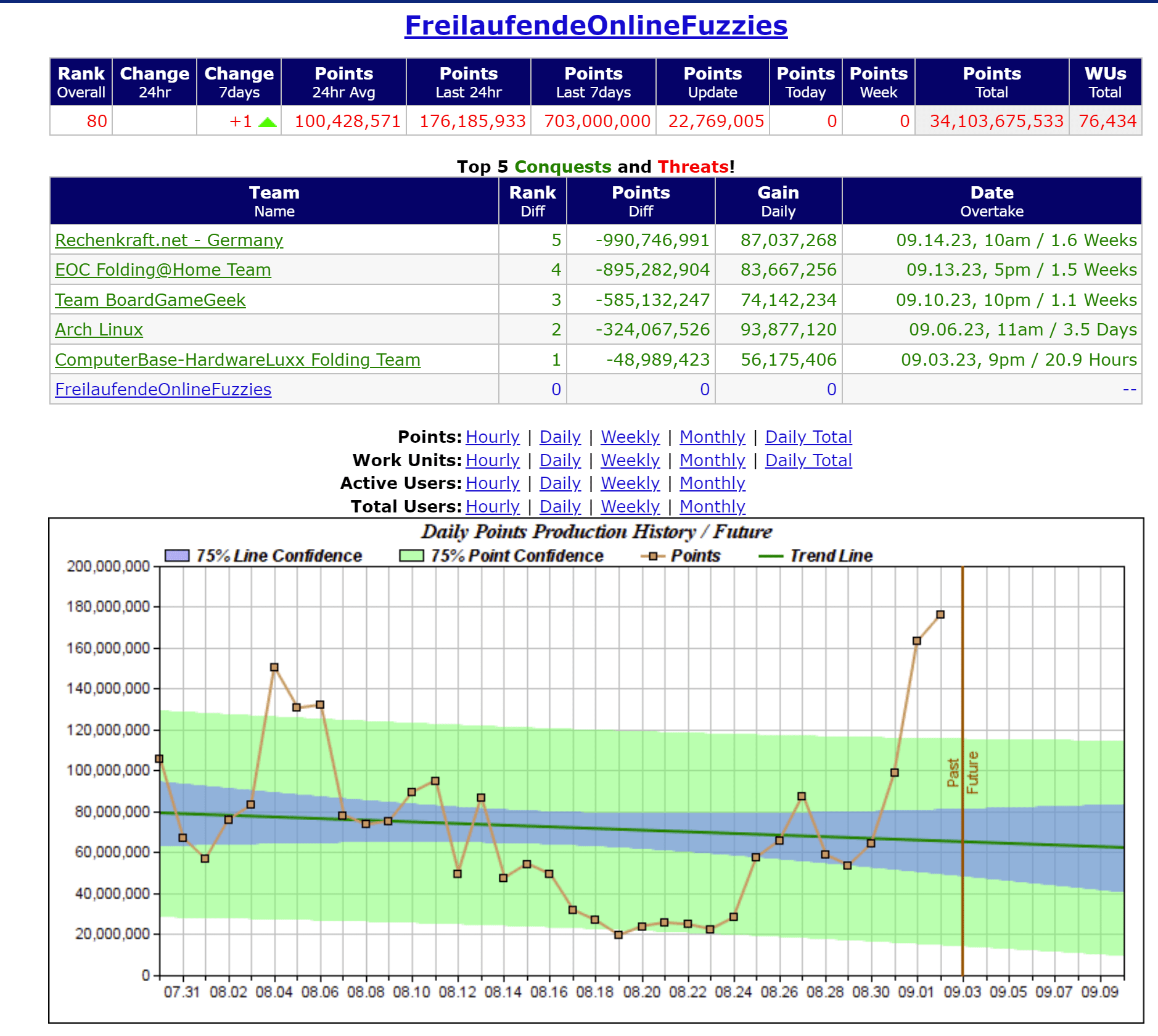The image size is (1158, 1036).
Task: Click Points Diff value -990,746,991
Action: point(652,240)
